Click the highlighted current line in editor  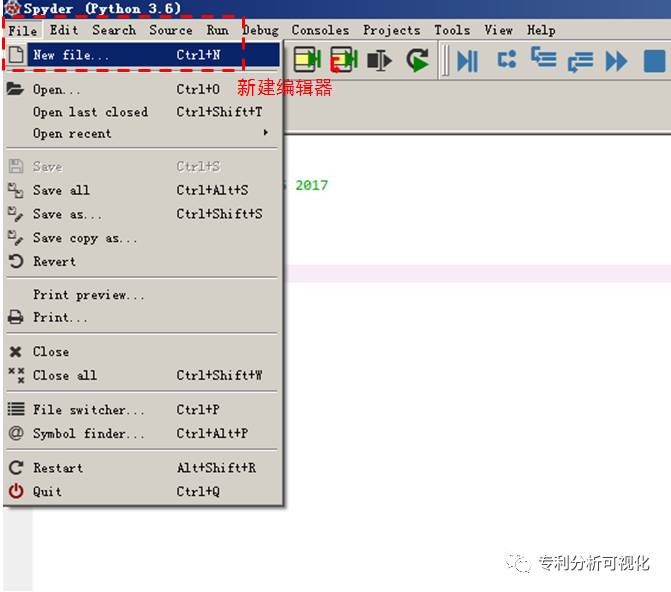click(x=477, y=273)
